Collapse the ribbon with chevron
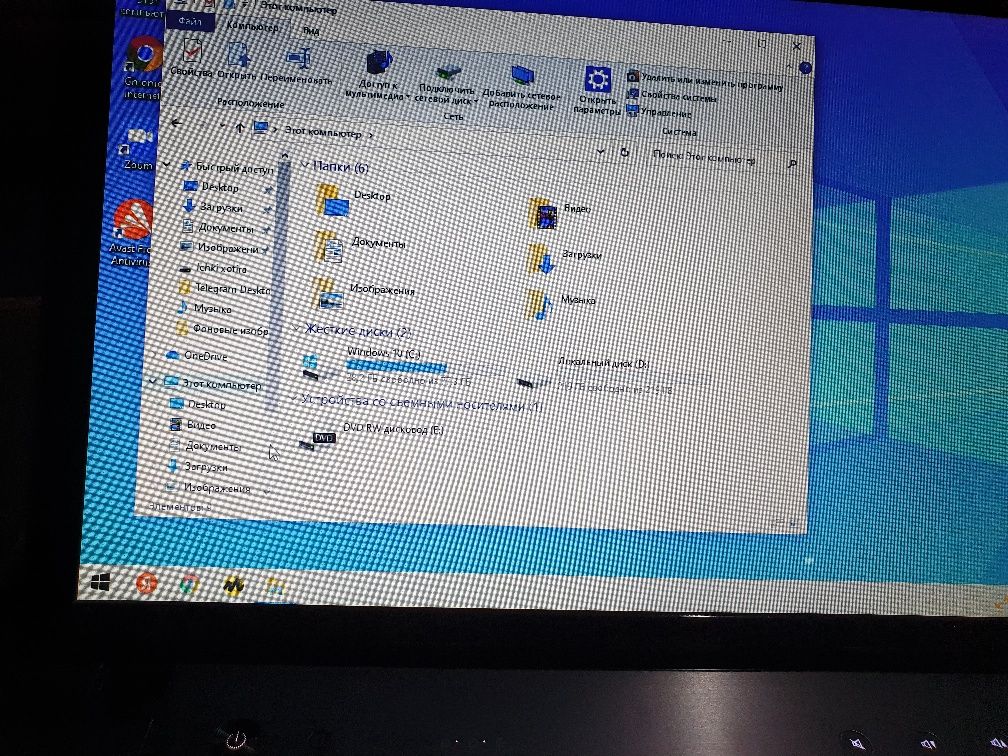 coord(790,66)
